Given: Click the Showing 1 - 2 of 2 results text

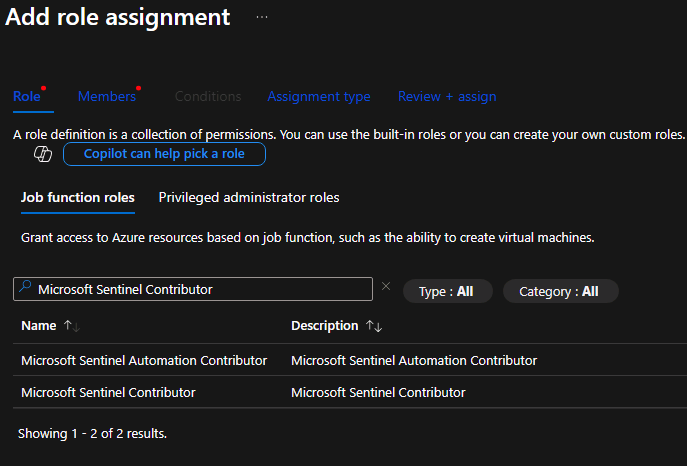Looking at the screenshot, I should click(92, 434).
